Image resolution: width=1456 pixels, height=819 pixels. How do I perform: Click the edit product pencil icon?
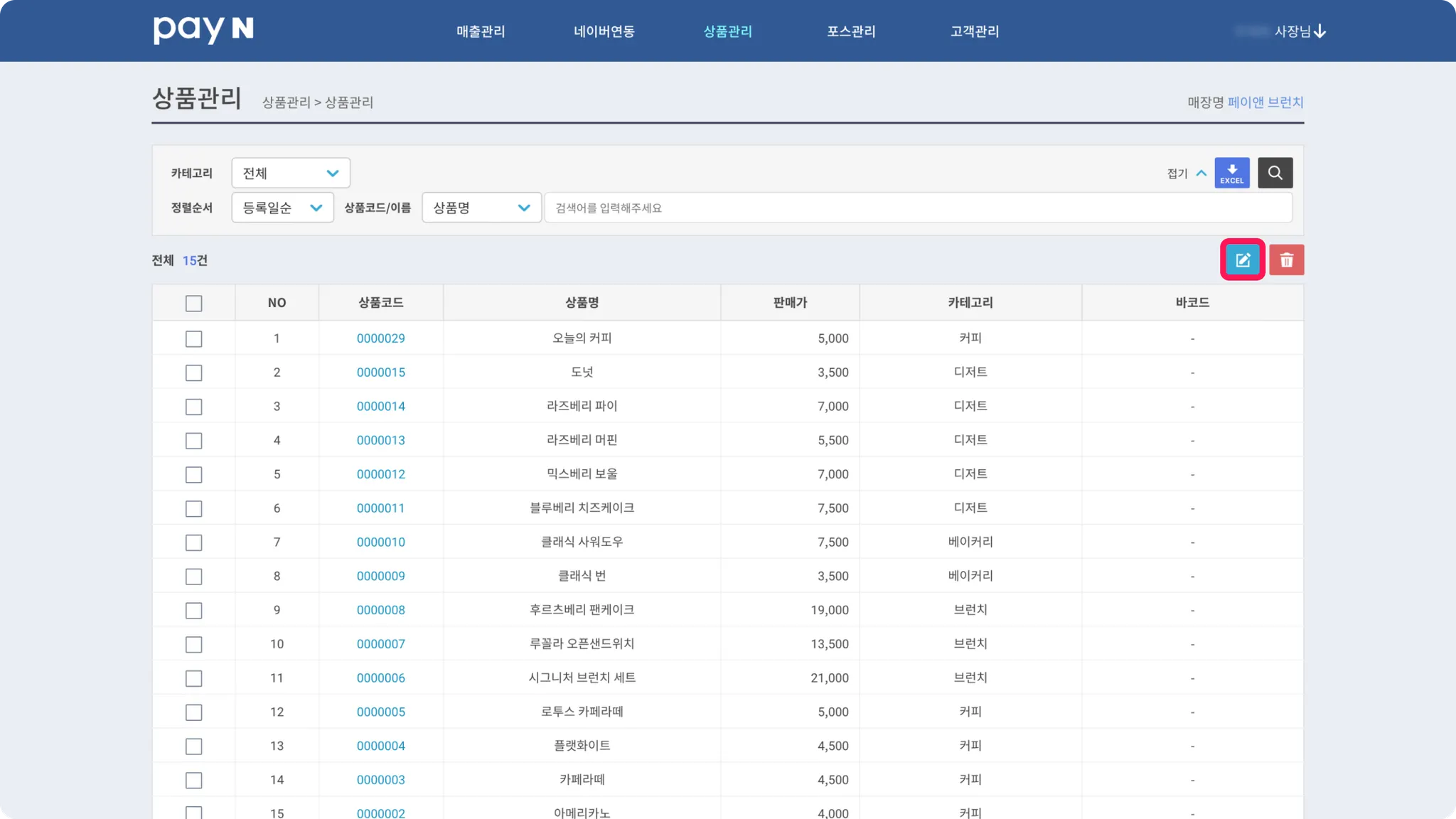pos(1242,260)
